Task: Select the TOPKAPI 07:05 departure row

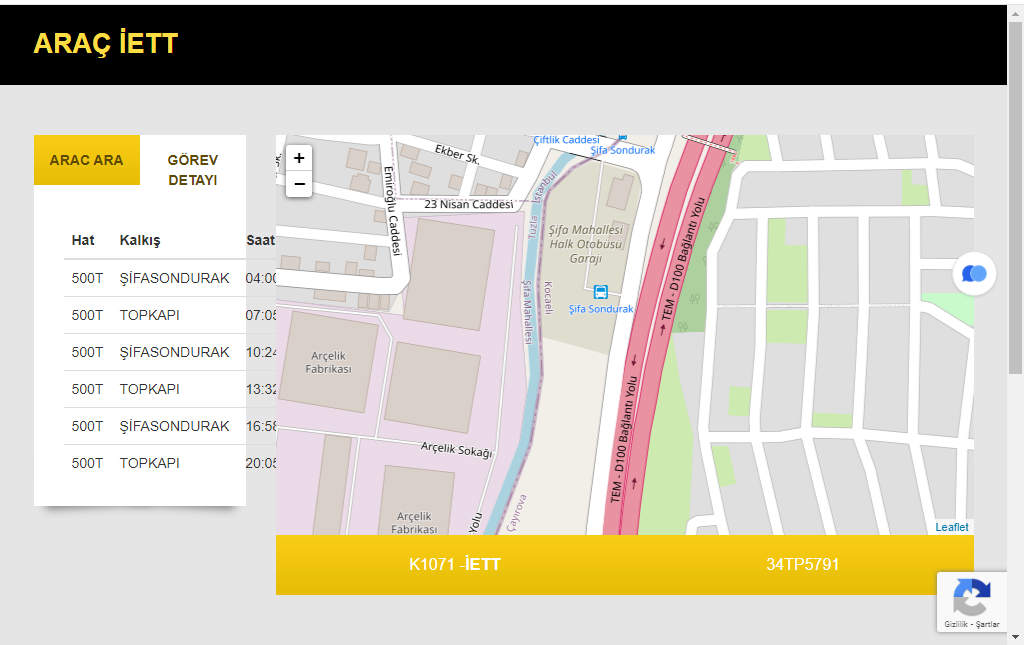Action: 170,315
